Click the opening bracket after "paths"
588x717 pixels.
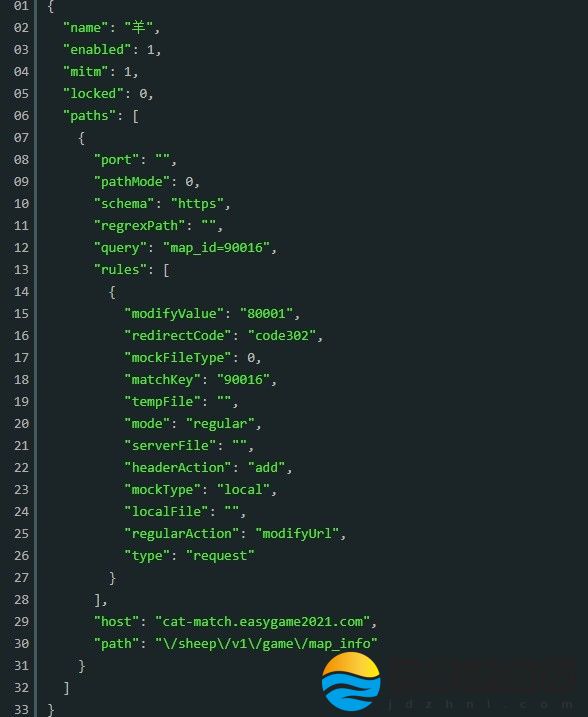pos(135,116)
